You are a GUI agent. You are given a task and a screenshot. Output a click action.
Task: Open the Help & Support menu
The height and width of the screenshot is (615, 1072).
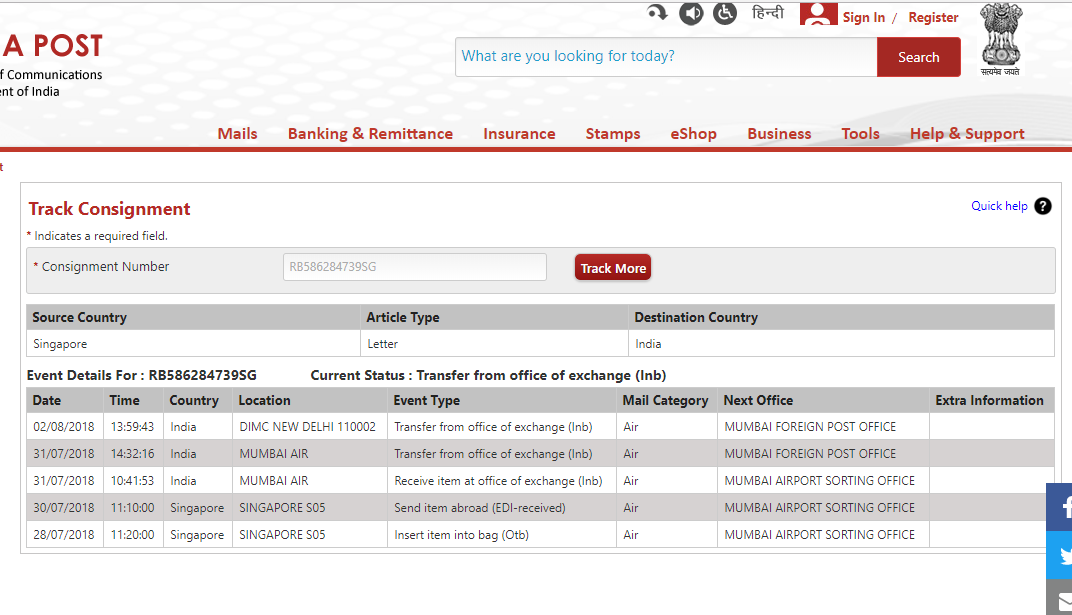click(x=967, y=134)
